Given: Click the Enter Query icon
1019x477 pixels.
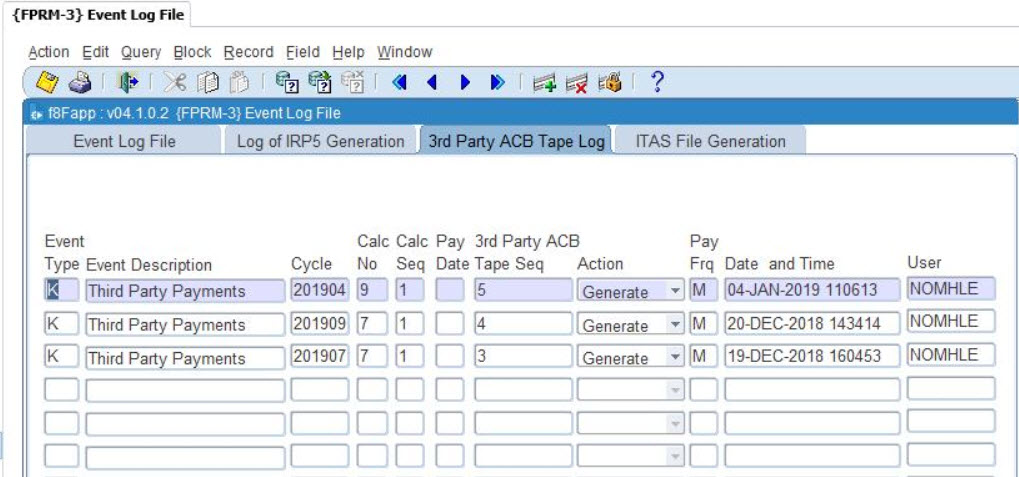Looking at the screenshot, I should (287, 83).
